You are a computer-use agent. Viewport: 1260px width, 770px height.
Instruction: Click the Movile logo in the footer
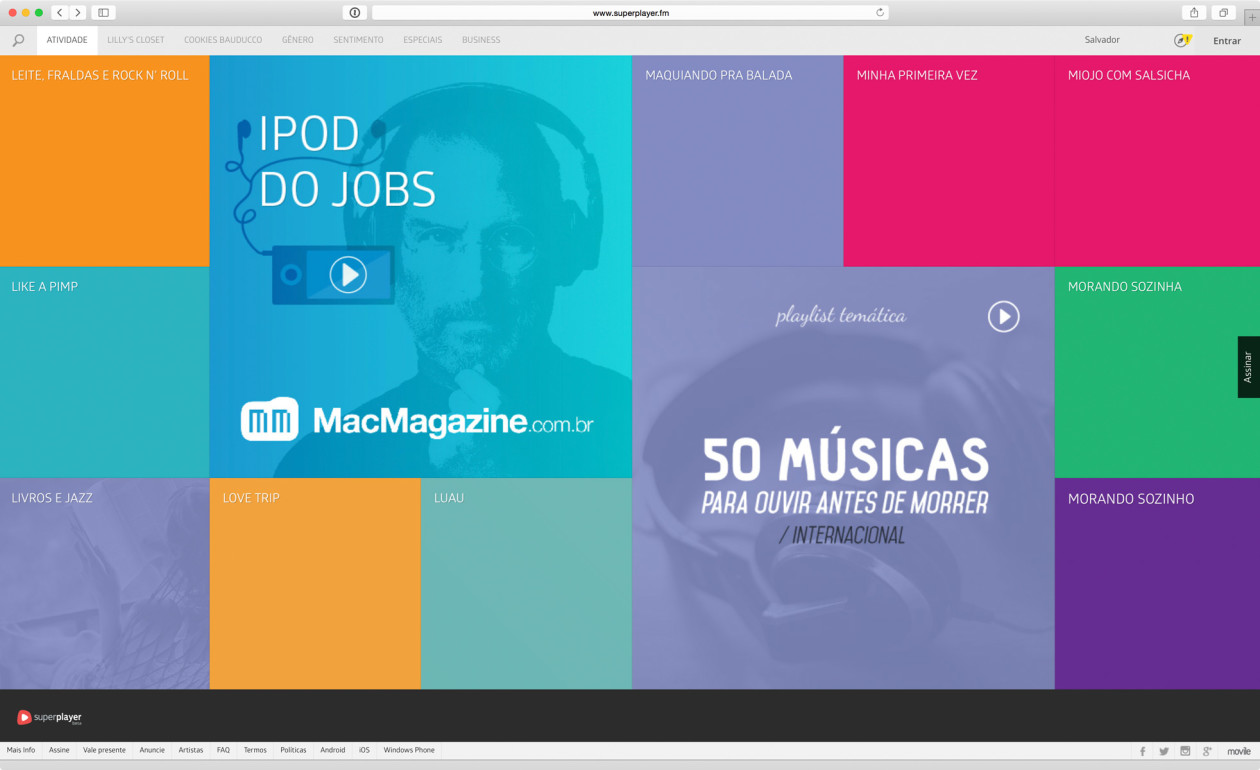[x=1237, y=750]
